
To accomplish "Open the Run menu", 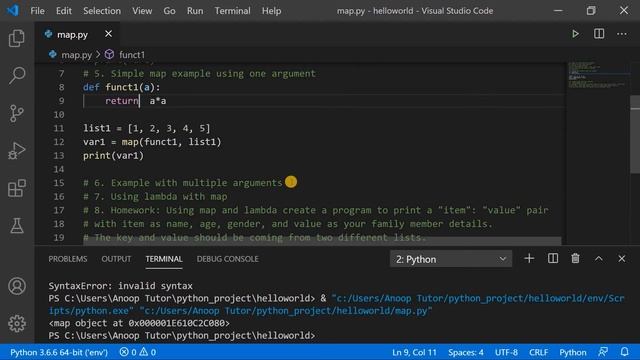I will pyautogui.click(x=195, y=11).
